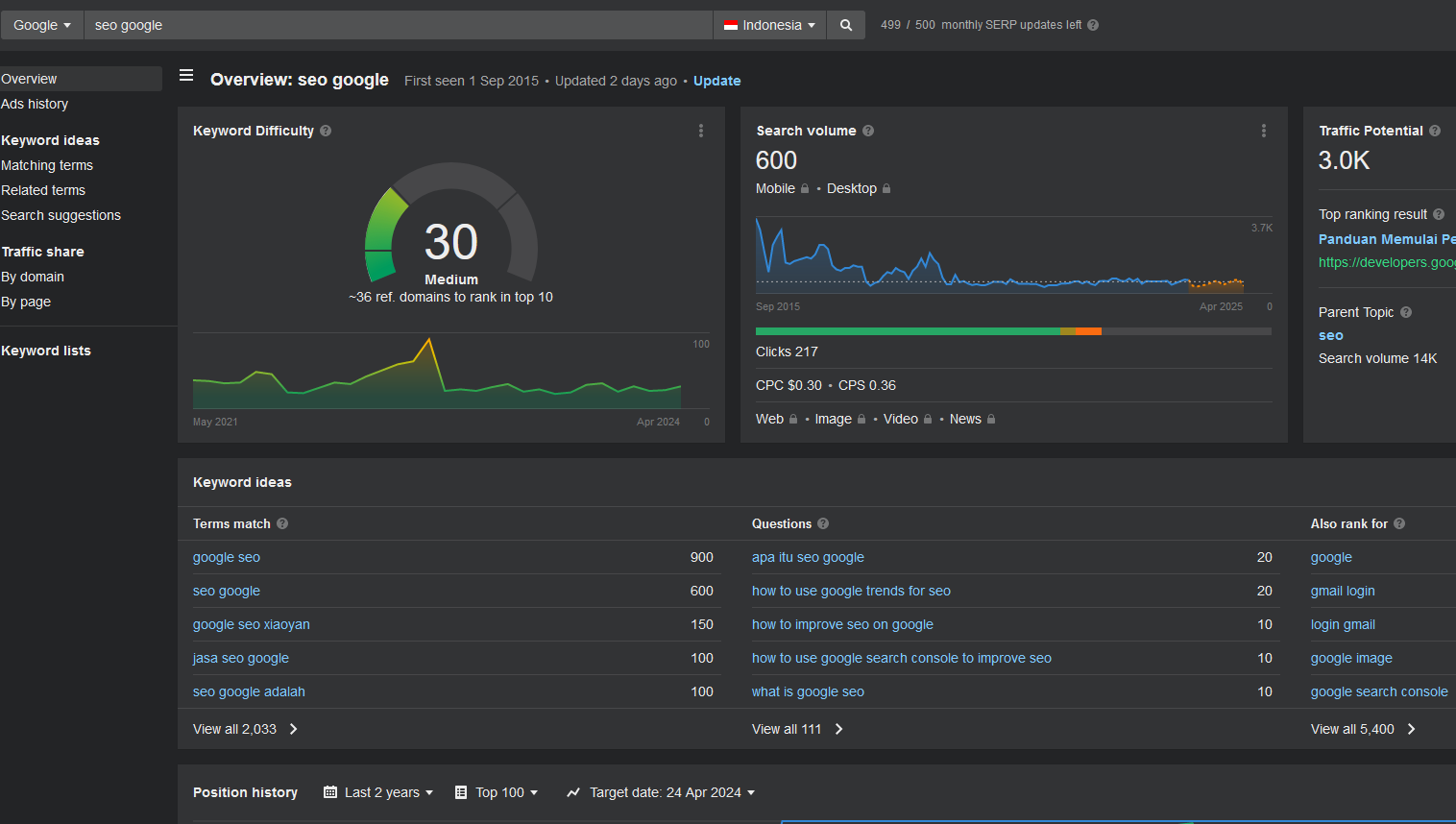Click help icon next to Keyword Difficulty
The height and width of the screenshot is (824, 1456).
[326, 131]
